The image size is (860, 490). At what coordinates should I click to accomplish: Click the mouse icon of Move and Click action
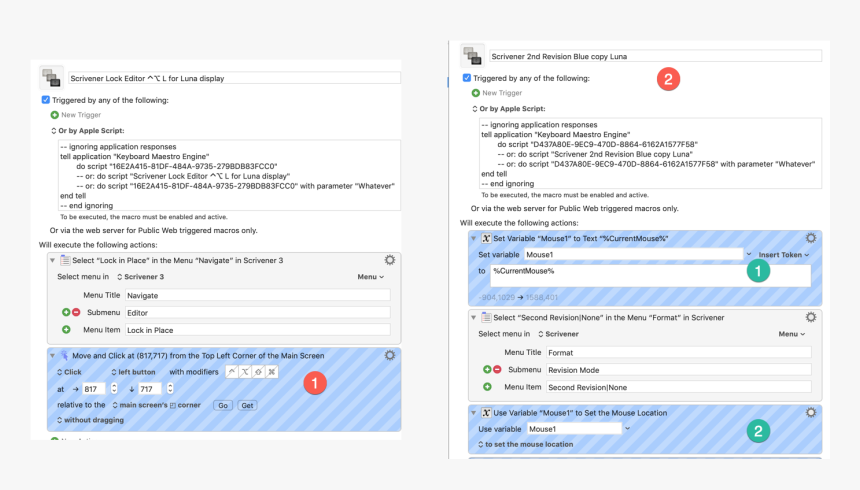65,356
